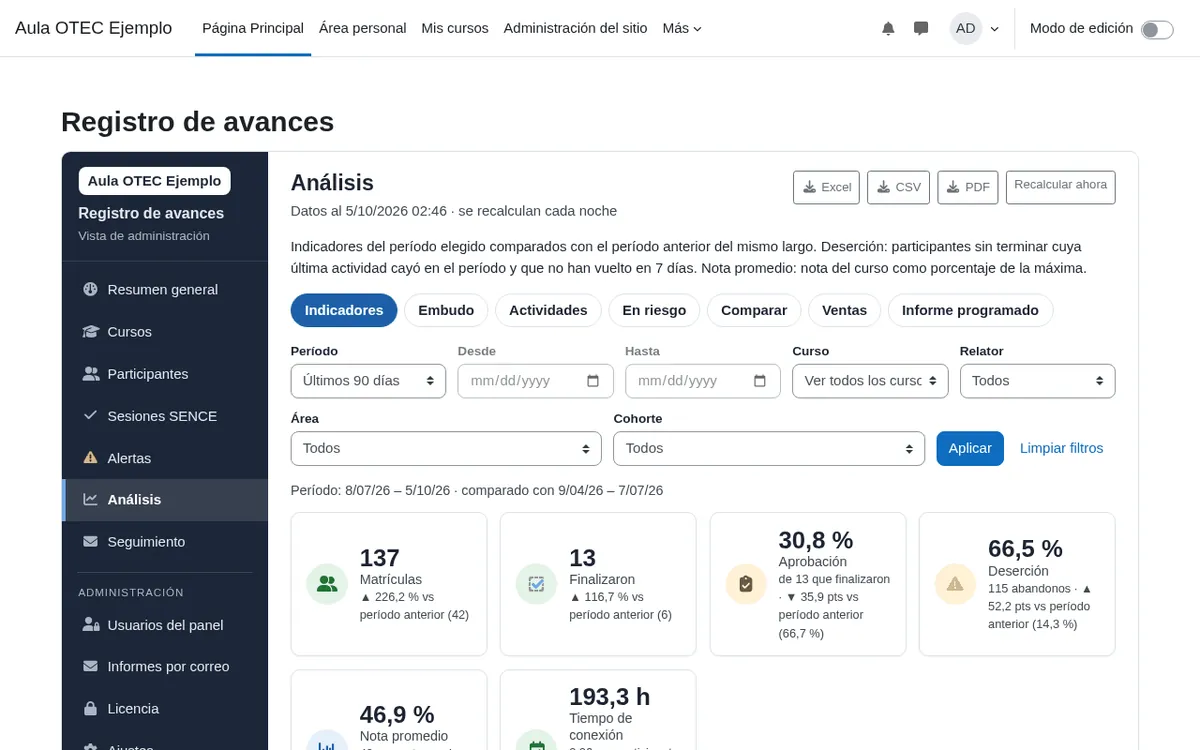Expand the Más navigation menu
The image size is (1200, 750).
682,28
